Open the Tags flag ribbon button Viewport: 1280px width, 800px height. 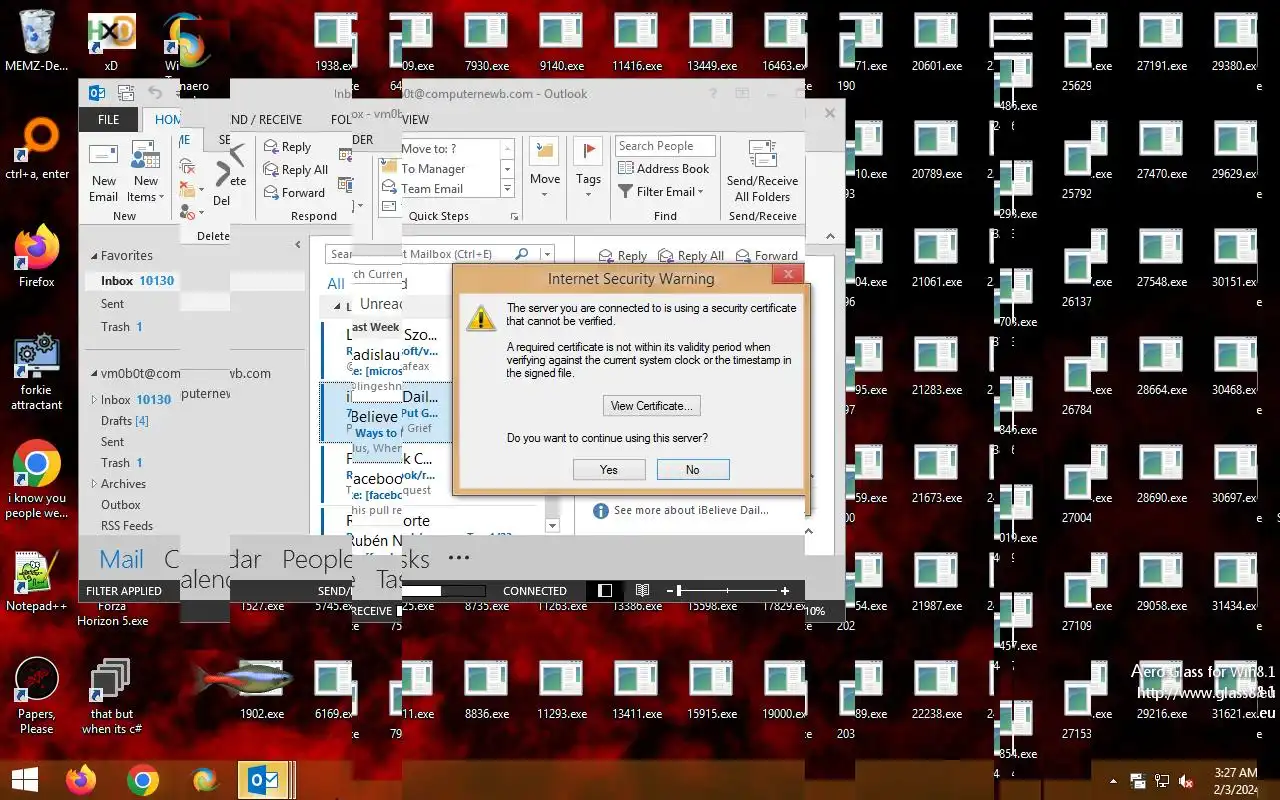coord(588,169)
